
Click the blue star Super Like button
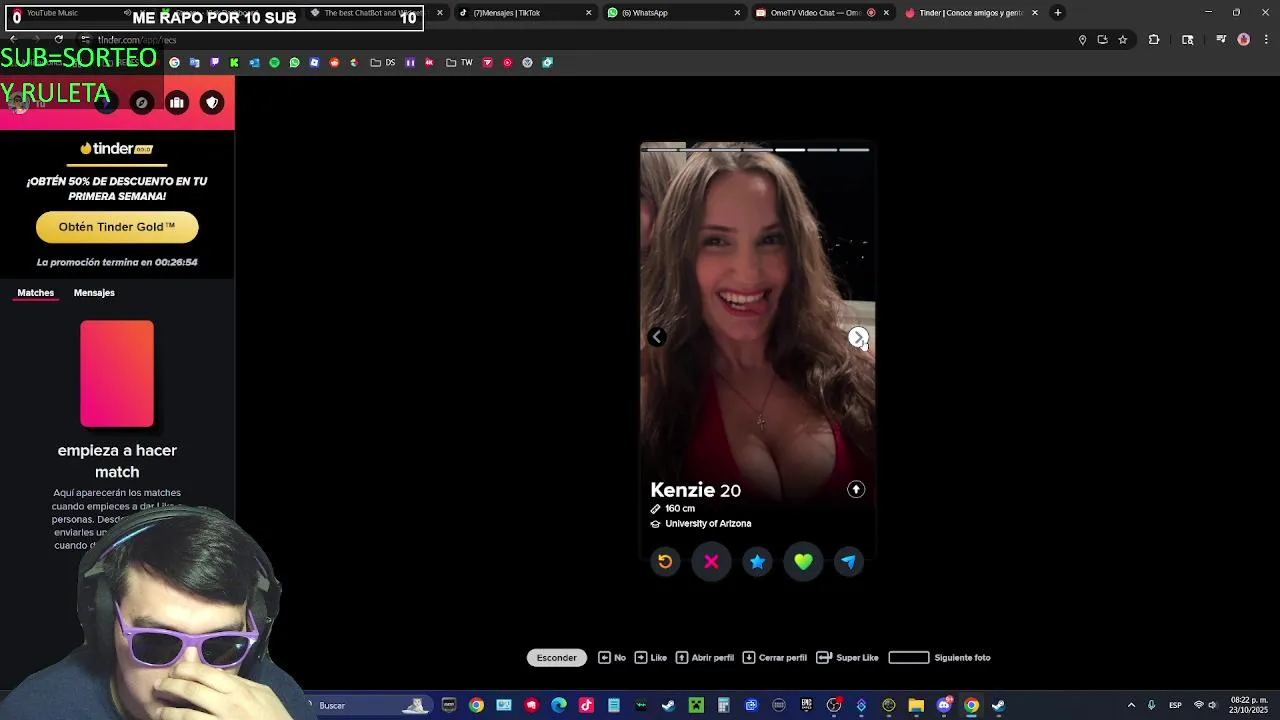pyautogui.click(x=757, y=562)
